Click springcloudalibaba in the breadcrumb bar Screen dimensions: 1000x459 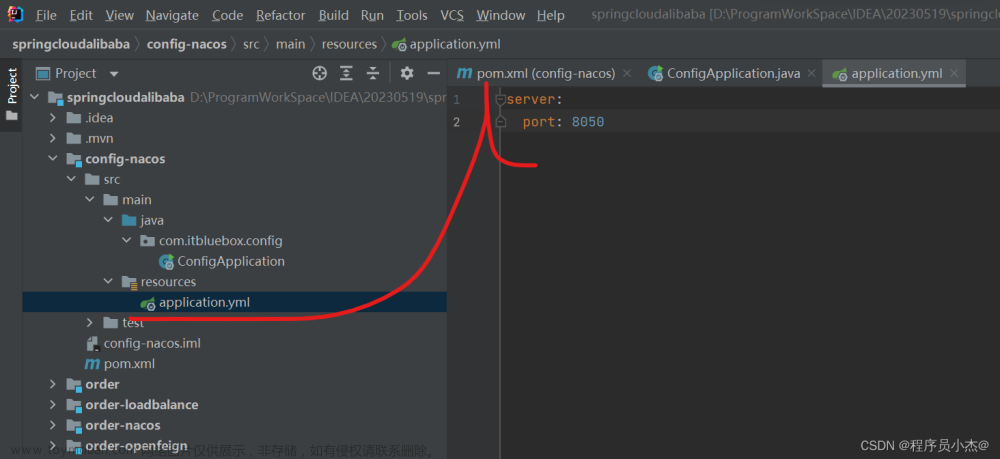pos(70,44)
